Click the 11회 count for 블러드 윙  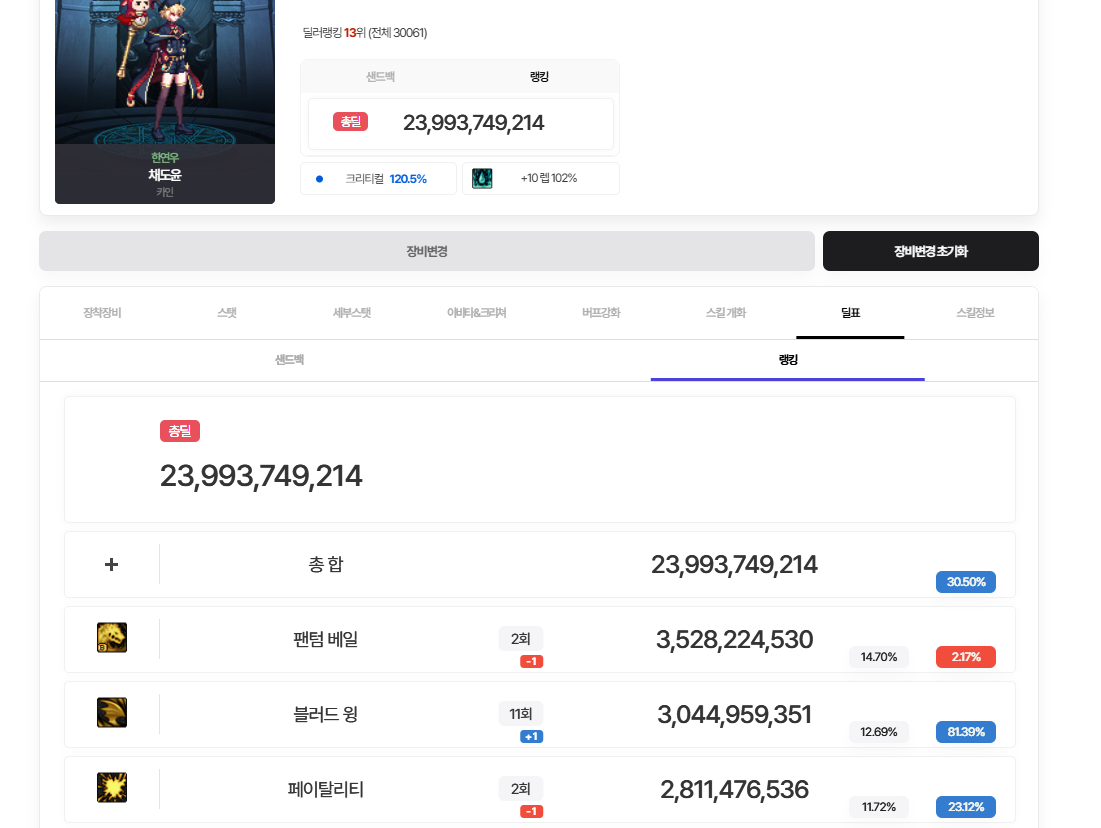coord(520,714)
